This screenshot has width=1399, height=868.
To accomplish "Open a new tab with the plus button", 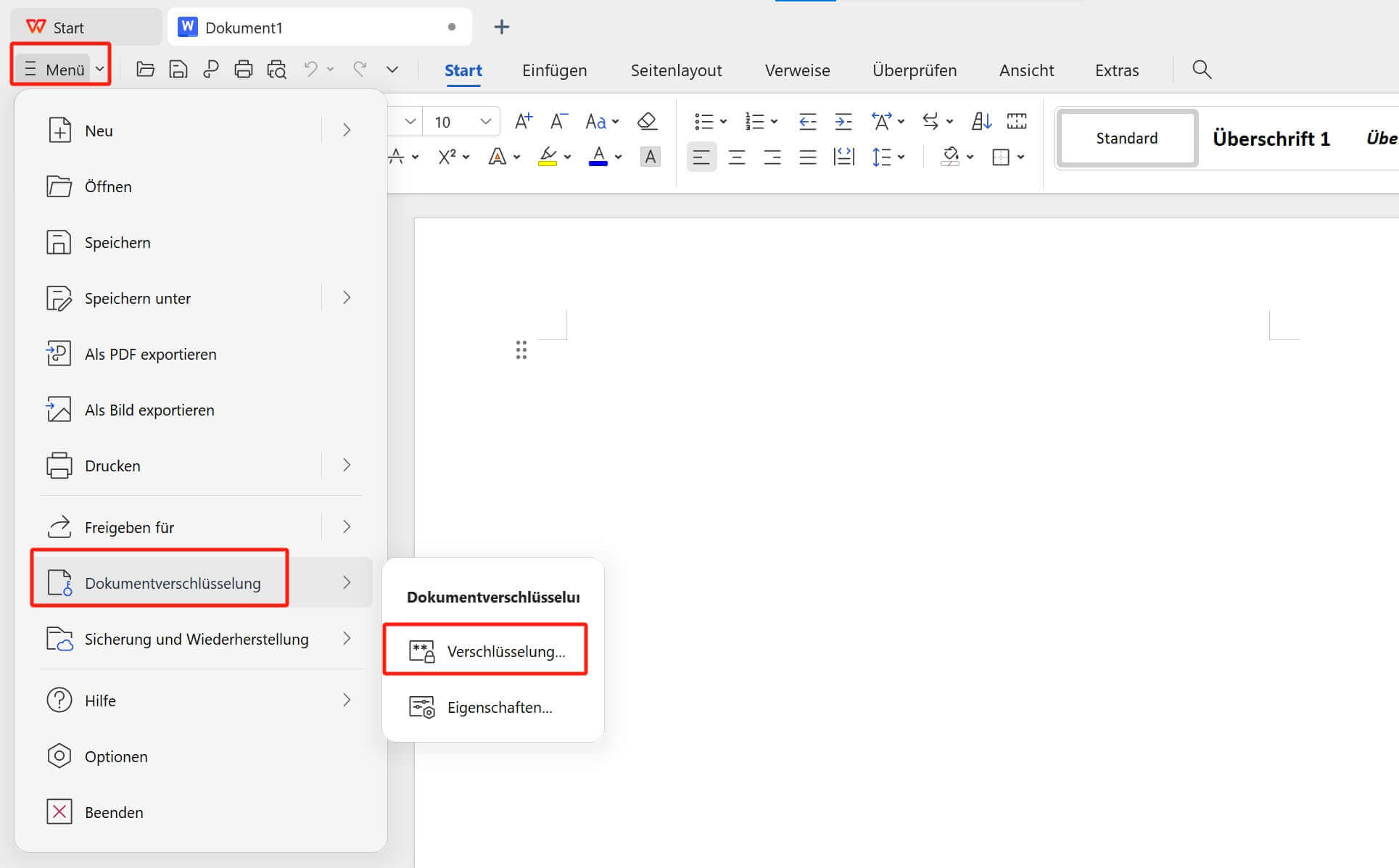I will (x=501, y=27).
